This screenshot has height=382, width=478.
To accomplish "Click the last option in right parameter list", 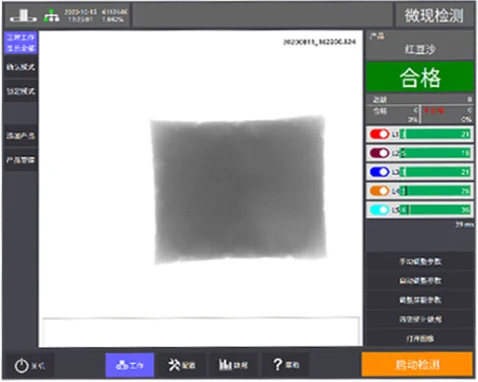I will pyautogui.click(x=420, y=339).
